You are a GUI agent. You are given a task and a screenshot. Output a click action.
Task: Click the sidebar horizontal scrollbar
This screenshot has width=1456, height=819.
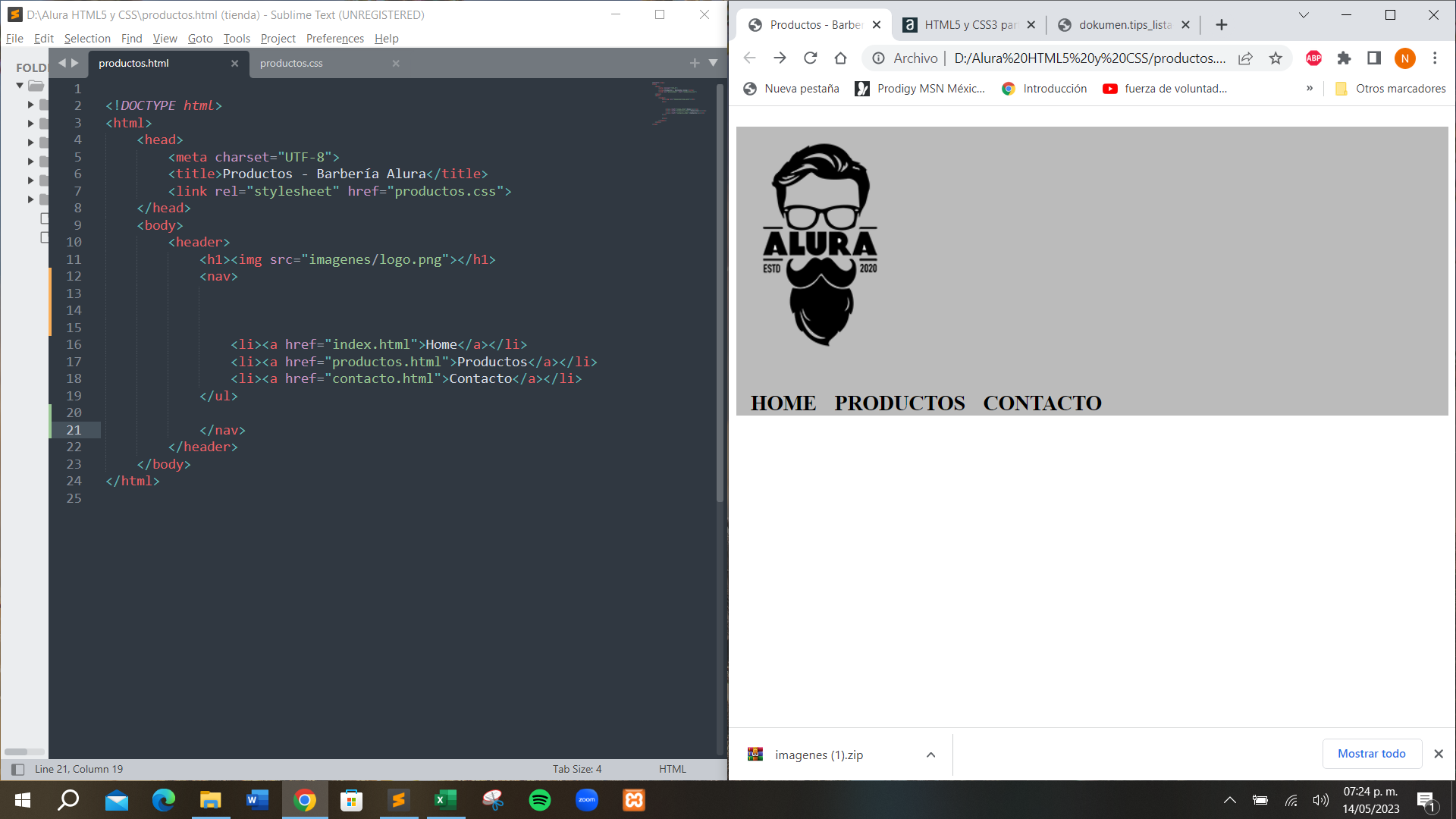click(16, 752)
